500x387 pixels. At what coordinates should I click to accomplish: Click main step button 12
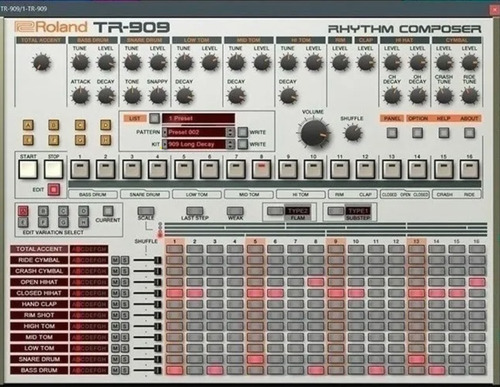point(365,169)
